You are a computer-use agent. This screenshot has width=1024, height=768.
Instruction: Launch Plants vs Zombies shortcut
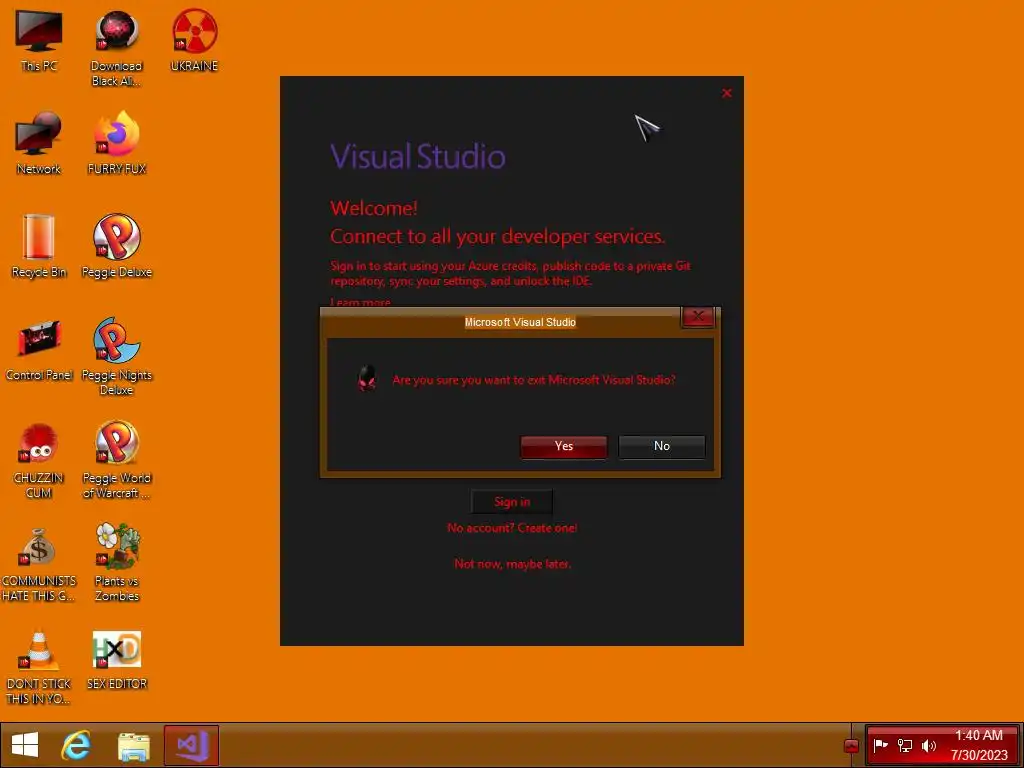click(116, 564)
